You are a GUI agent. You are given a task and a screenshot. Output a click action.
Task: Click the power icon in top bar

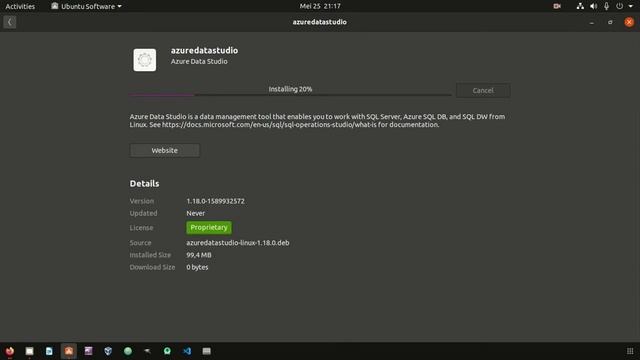point(620,6)
